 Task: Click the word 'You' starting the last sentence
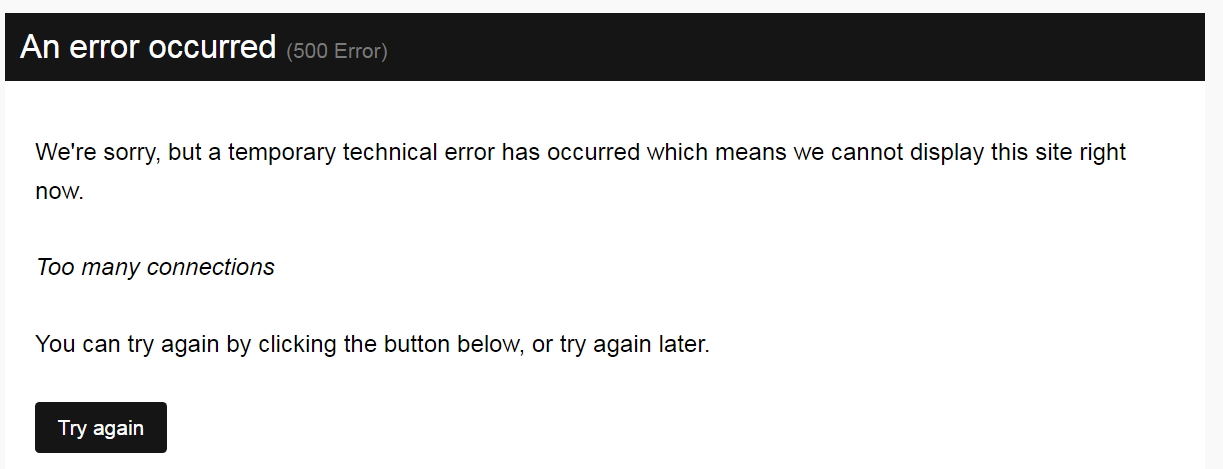pos(55,345)
